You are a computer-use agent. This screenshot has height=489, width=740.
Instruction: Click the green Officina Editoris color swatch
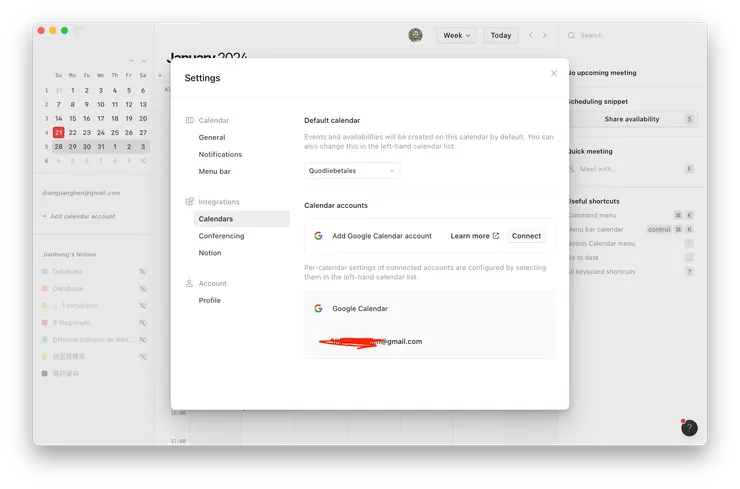tap(45, 339)
